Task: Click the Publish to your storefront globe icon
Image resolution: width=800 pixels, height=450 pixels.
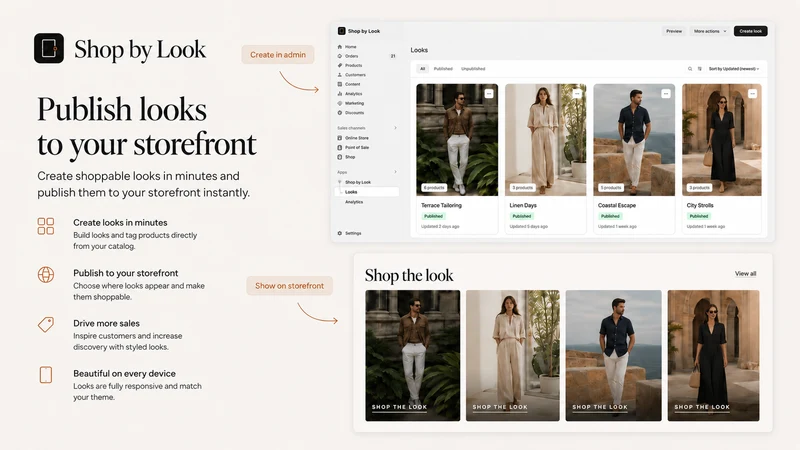Action: coord(46,274)
